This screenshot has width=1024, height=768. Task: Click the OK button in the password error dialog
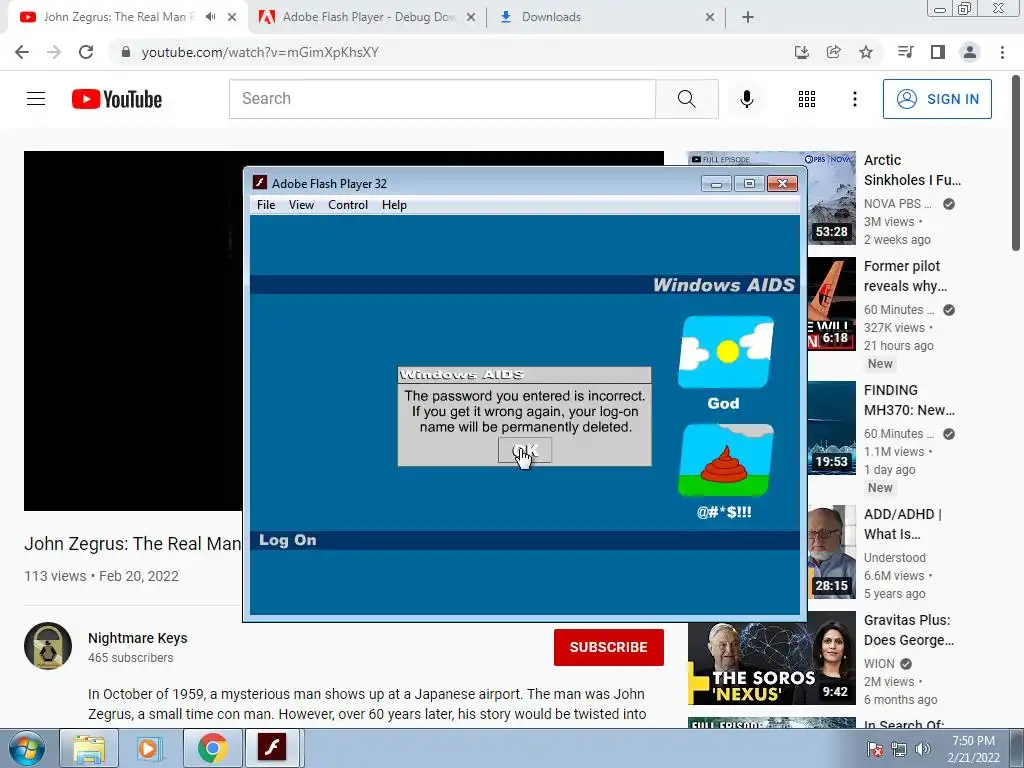click(524, 451)
